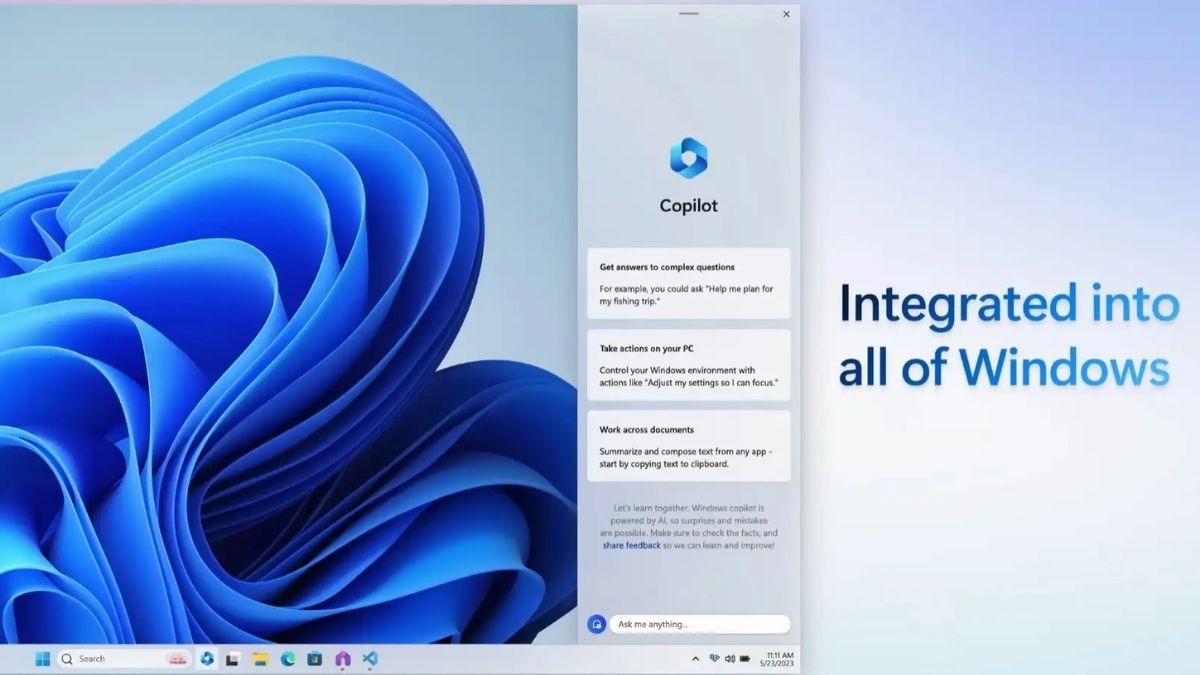The image size is (1200, 675).
Task: Open Microsoft Edge from the taskbar
Action: point(288,659)
